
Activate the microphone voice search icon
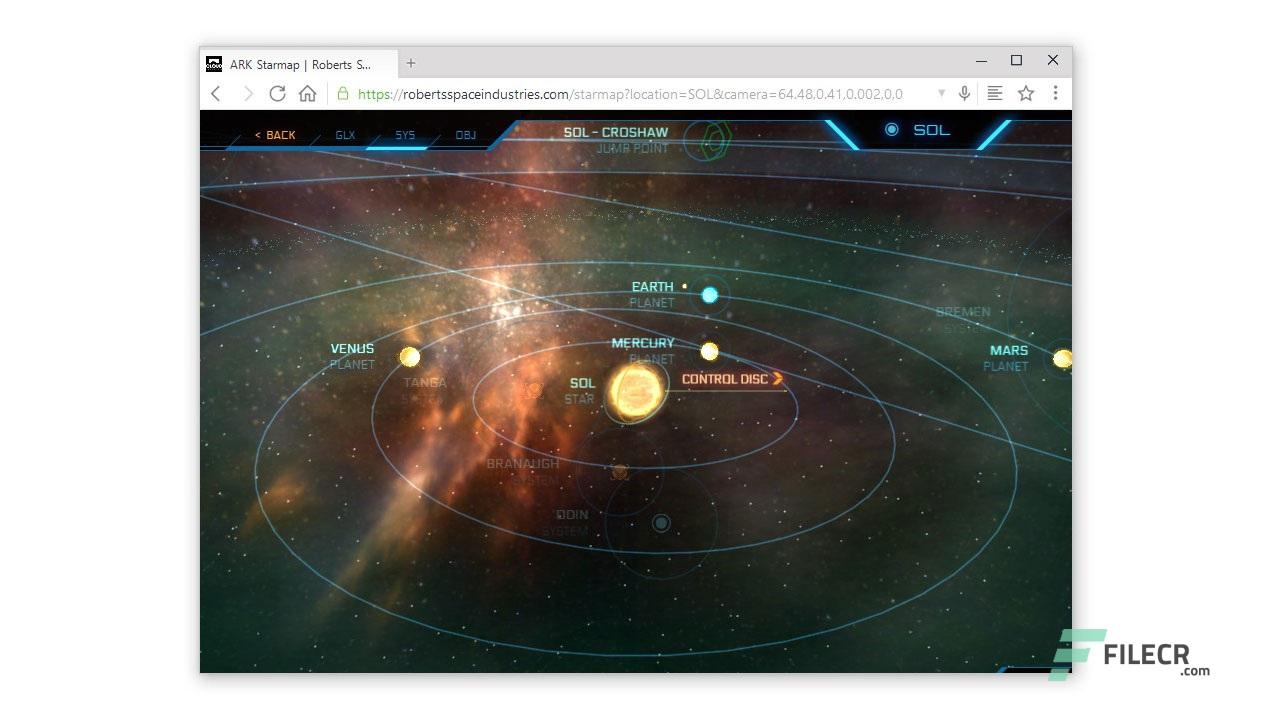pyautogui.click(x=964, y=93)
